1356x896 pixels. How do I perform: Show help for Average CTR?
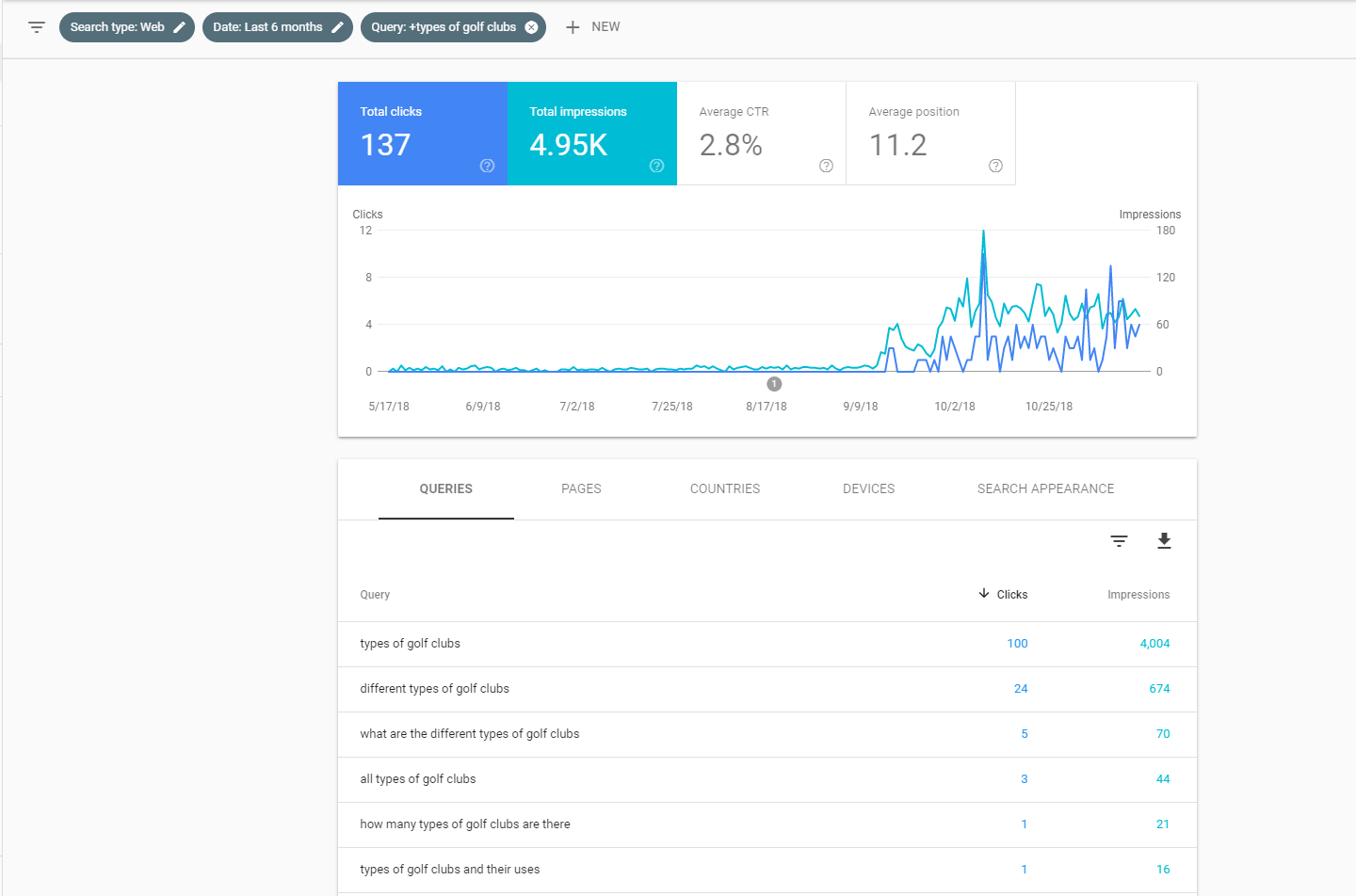tap(826, 166)
